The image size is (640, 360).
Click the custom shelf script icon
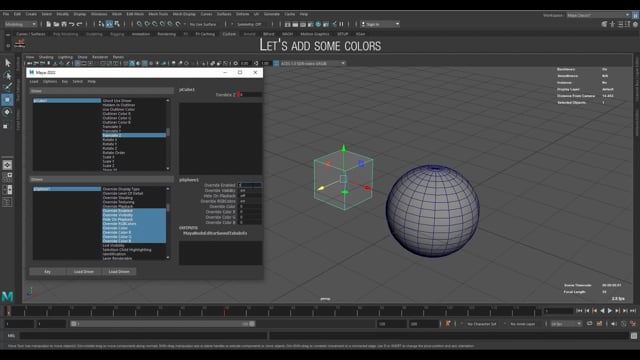coord(20,43)
